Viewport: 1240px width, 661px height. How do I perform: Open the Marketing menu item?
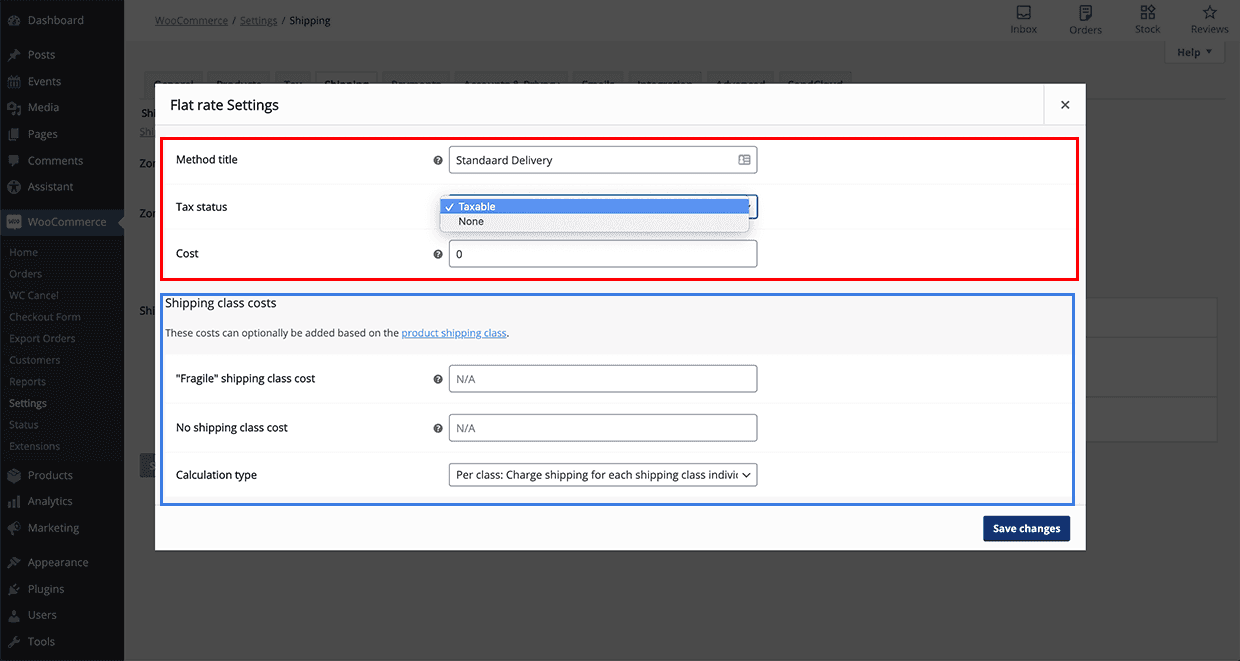[x=62, y=528]
